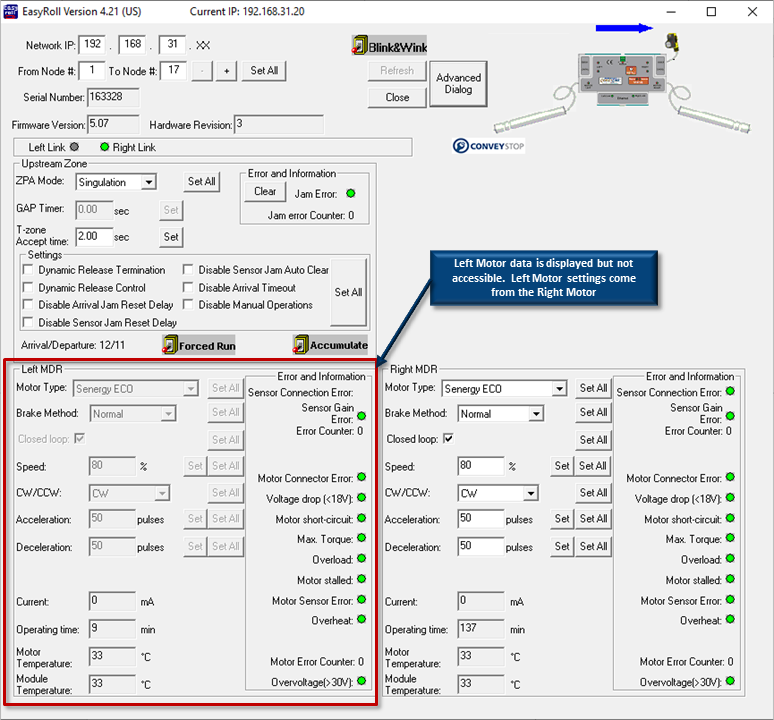Toggle Disable Manual Operations checkbox
This screenshot has width=774, height=720.
tap(188, 304)
